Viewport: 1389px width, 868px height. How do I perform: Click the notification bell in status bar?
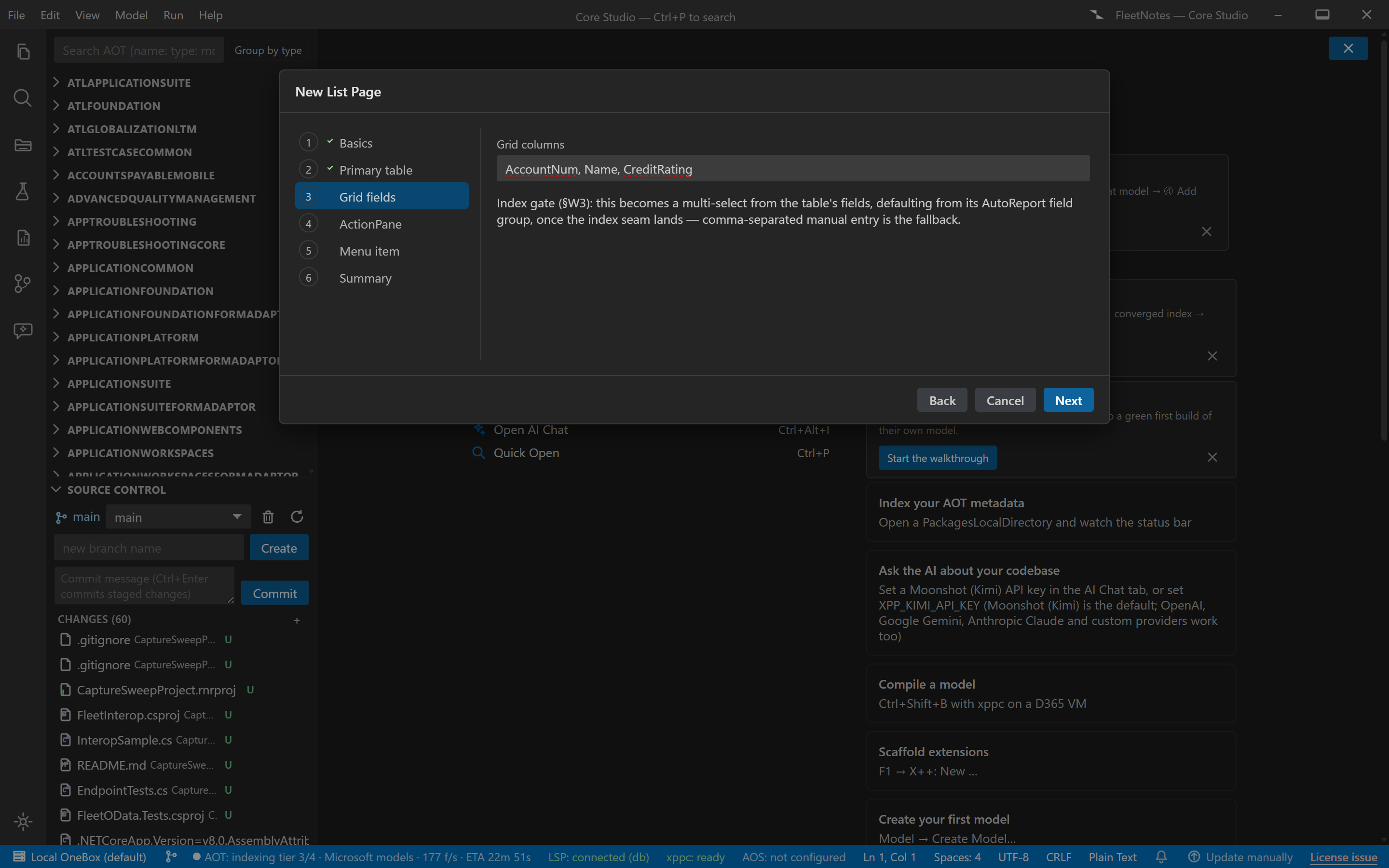click(x=1161, y=857)
